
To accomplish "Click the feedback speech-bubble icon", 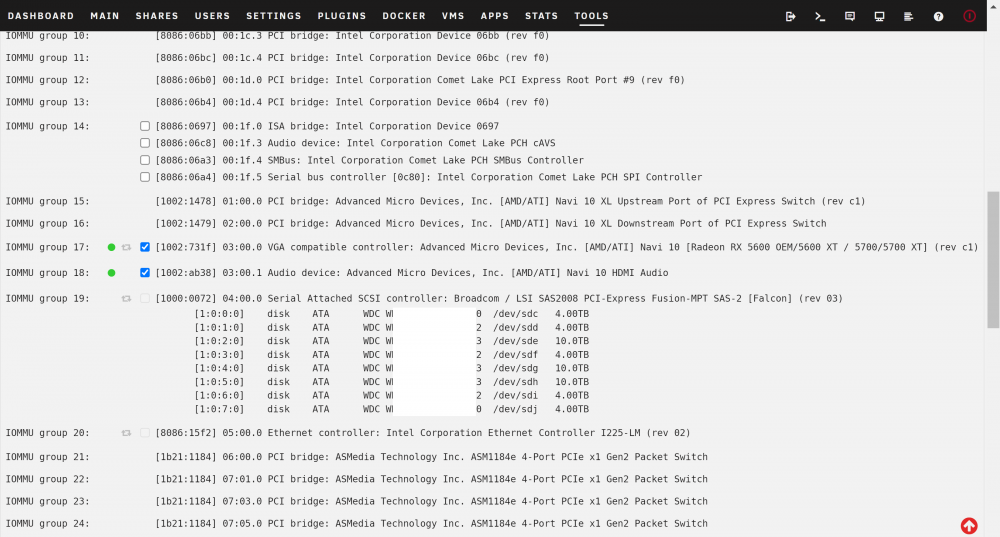I will (849, 17).
